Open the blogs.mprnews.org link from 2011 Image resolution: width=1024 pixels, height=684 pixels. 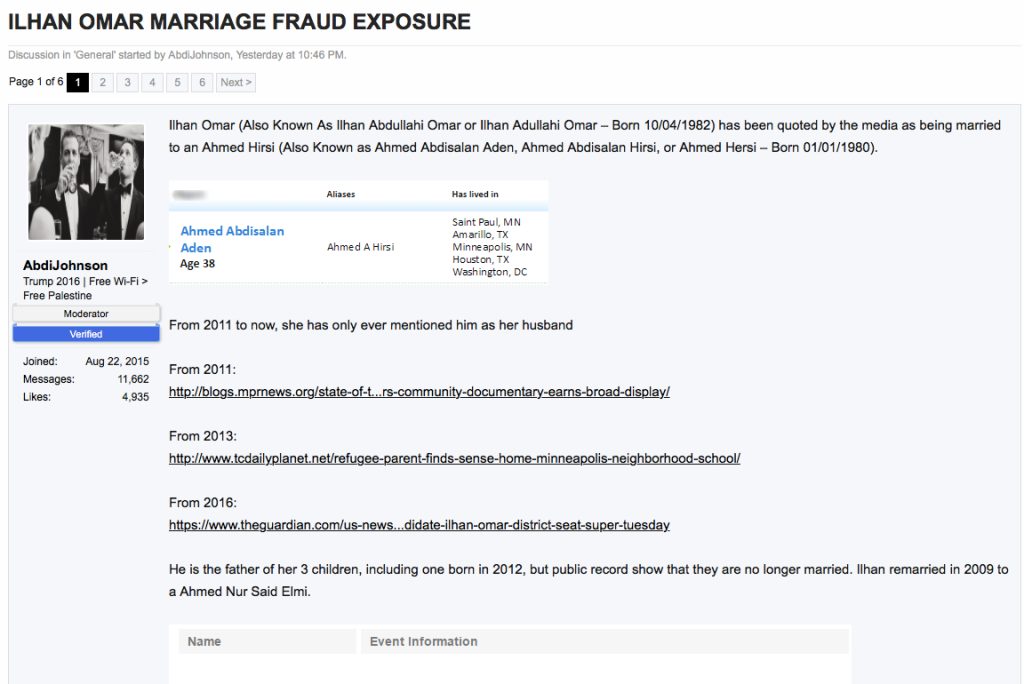coord(419,392)
